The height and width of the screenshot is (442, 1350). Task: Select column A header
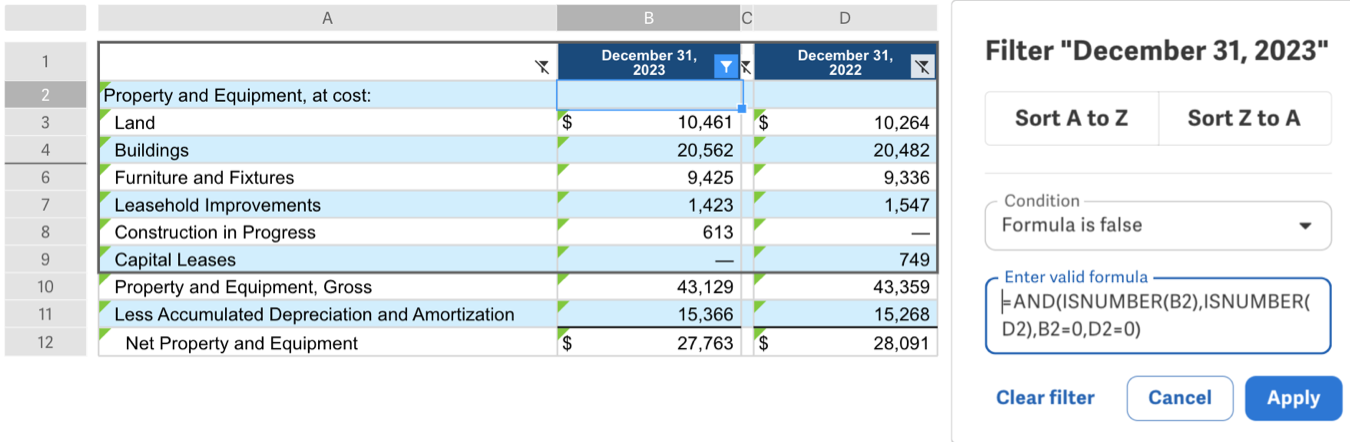point(327,17)
